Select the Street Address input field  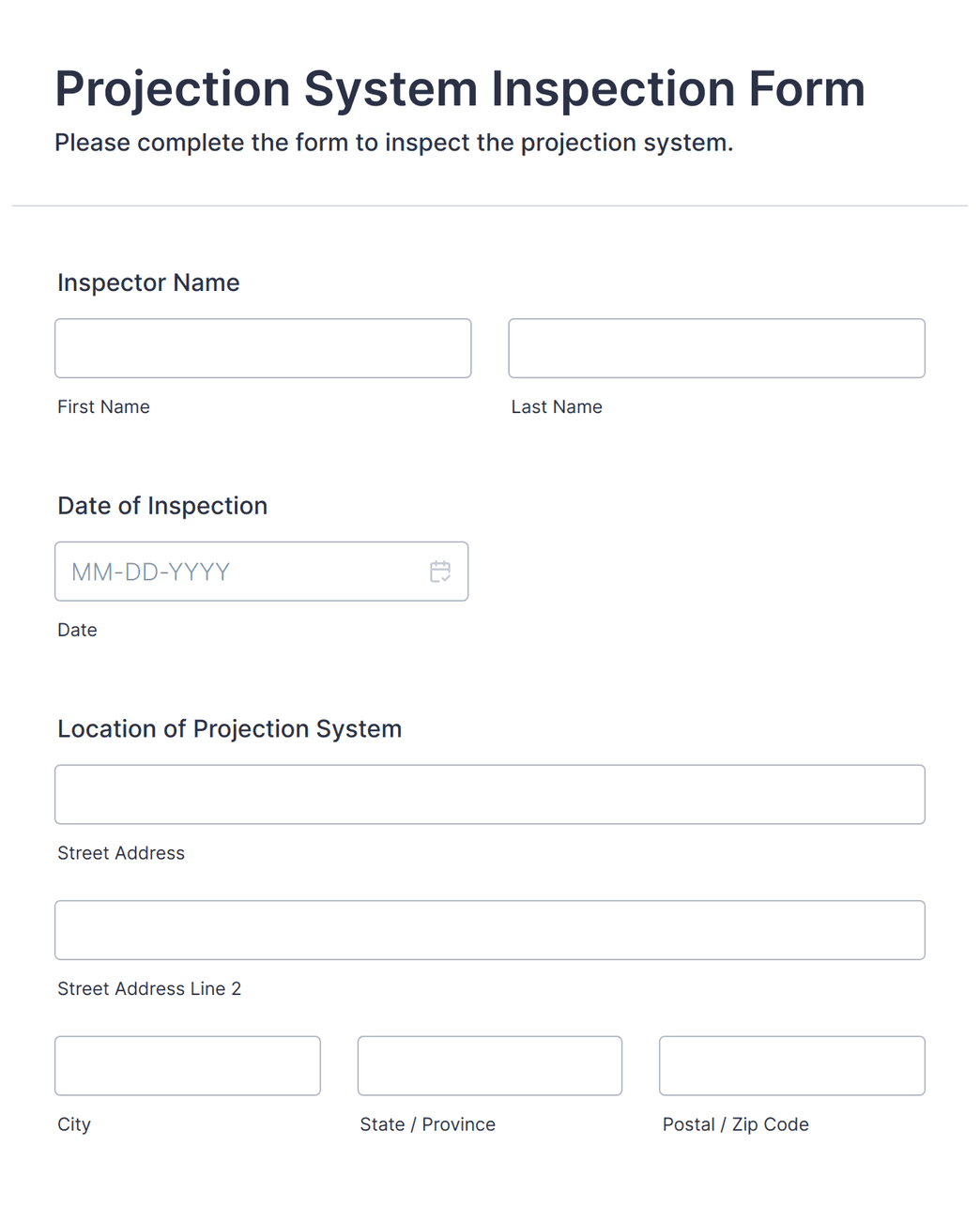pos(489,795)
